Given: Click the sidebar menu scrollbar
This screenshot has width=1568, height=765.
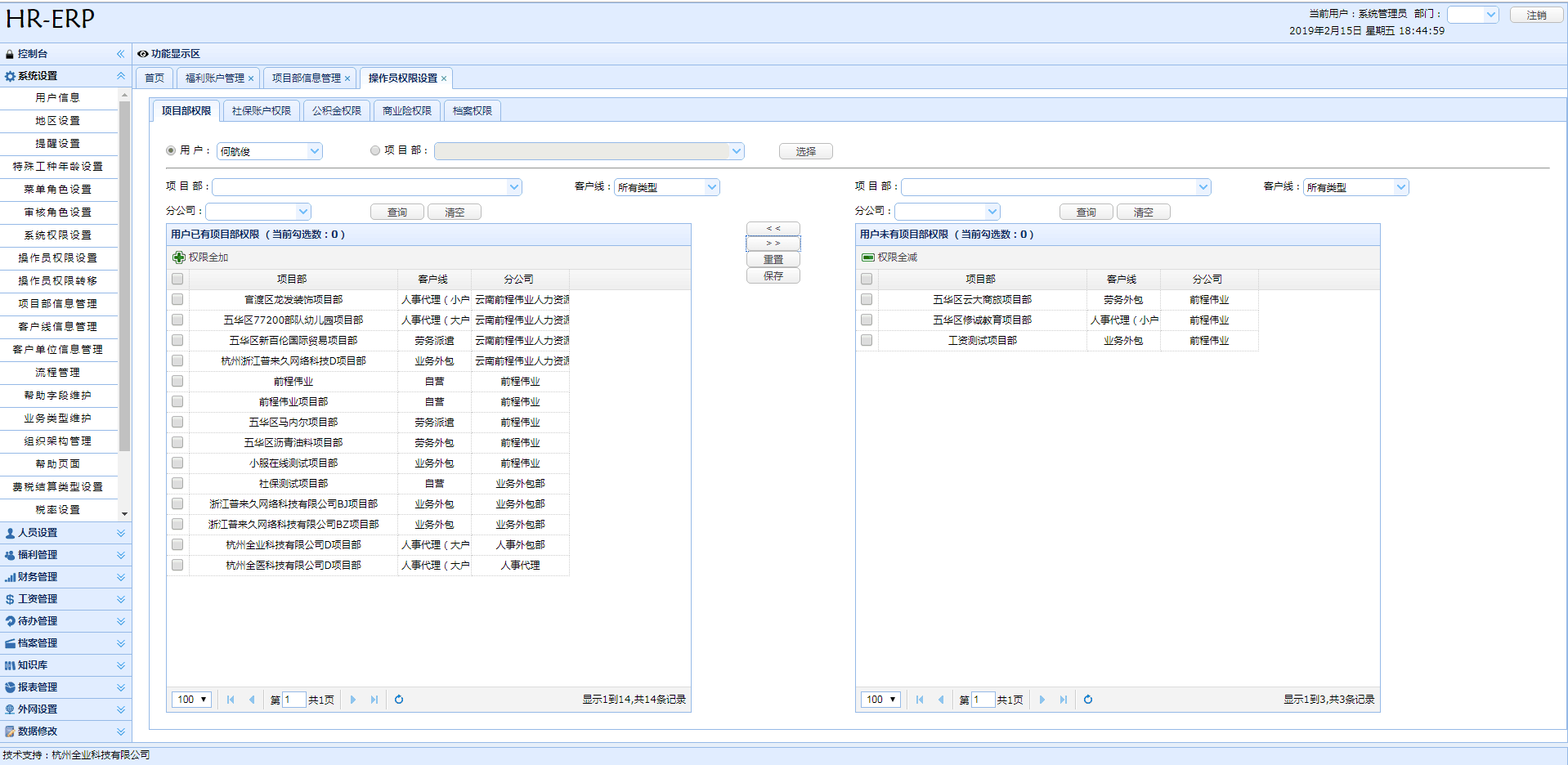Looking at the screenshot, I should click(x=124, y=276).
